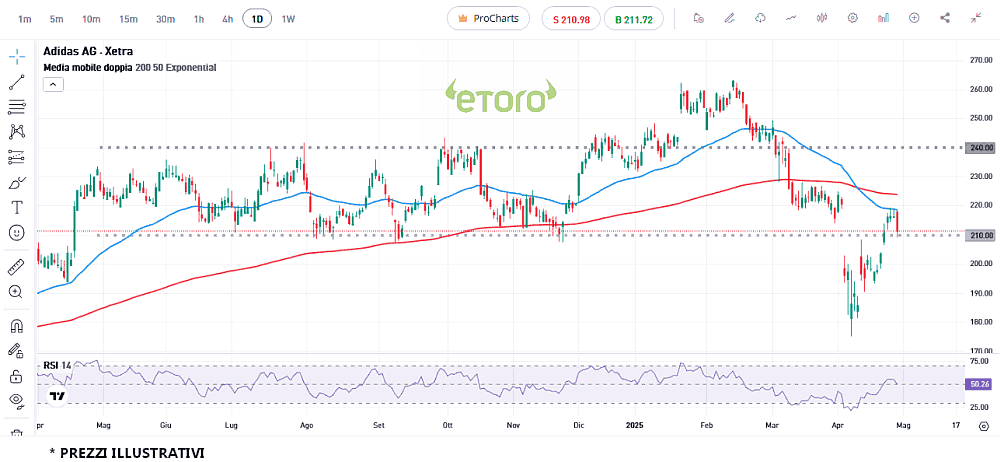Switch to the 1W timeframe
1000x462 pixels.
coord(288,19)
